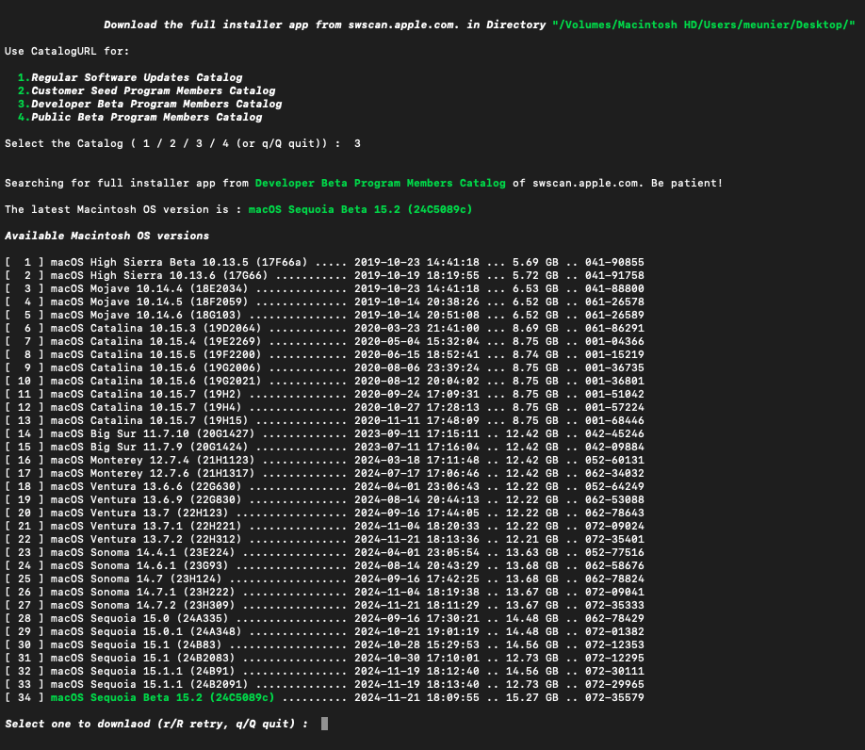The image size is (865, 750).
Task: Click the macOS Catalina 10.15.7 (19H15) line
Action: pos(324,421)
